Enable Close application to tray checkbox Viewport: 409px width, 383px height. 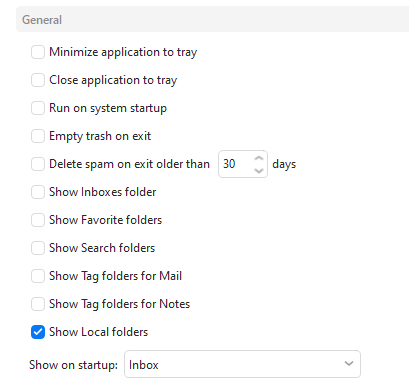(38, 80)
